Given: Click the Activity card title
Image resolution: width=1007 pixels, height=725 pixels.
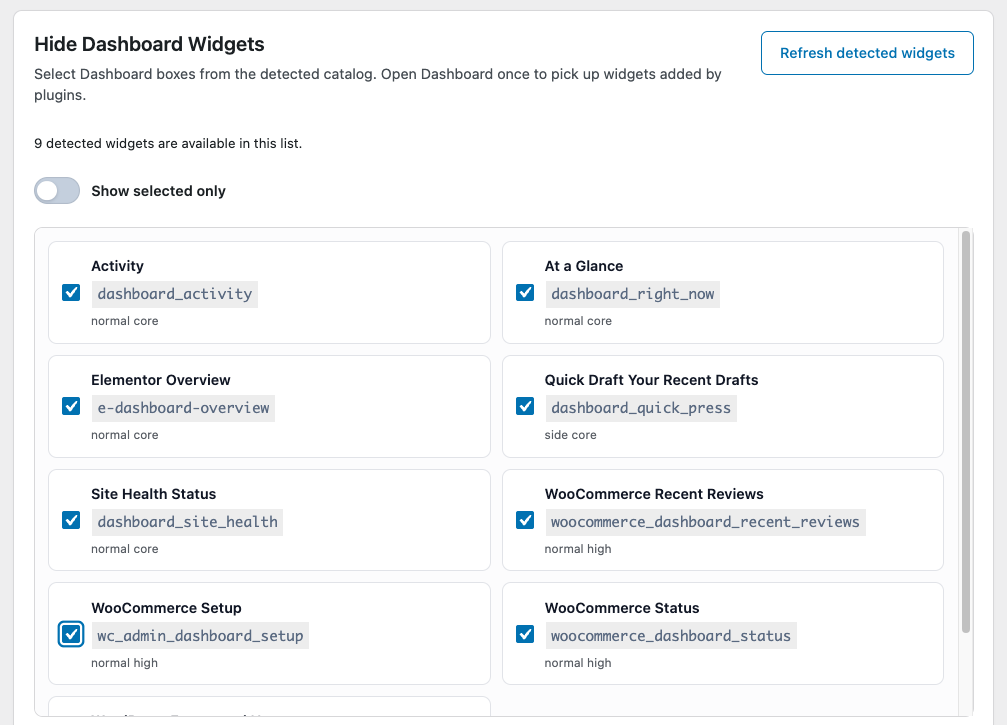Looking at the screenshot, I should [x=118, y=266].
